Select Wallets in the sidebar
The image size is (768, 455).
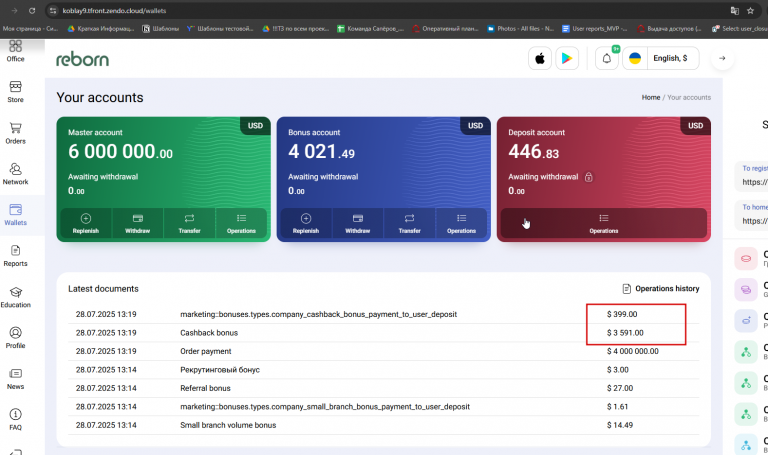click(x=15, y=215)
